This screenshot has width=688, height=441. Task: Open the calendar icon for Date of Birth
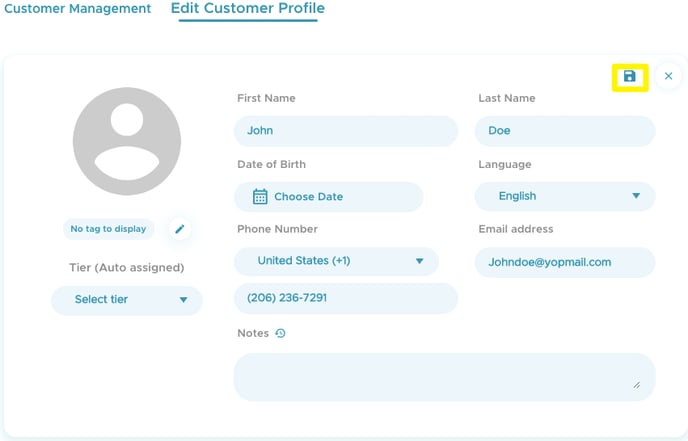(260, 197)
